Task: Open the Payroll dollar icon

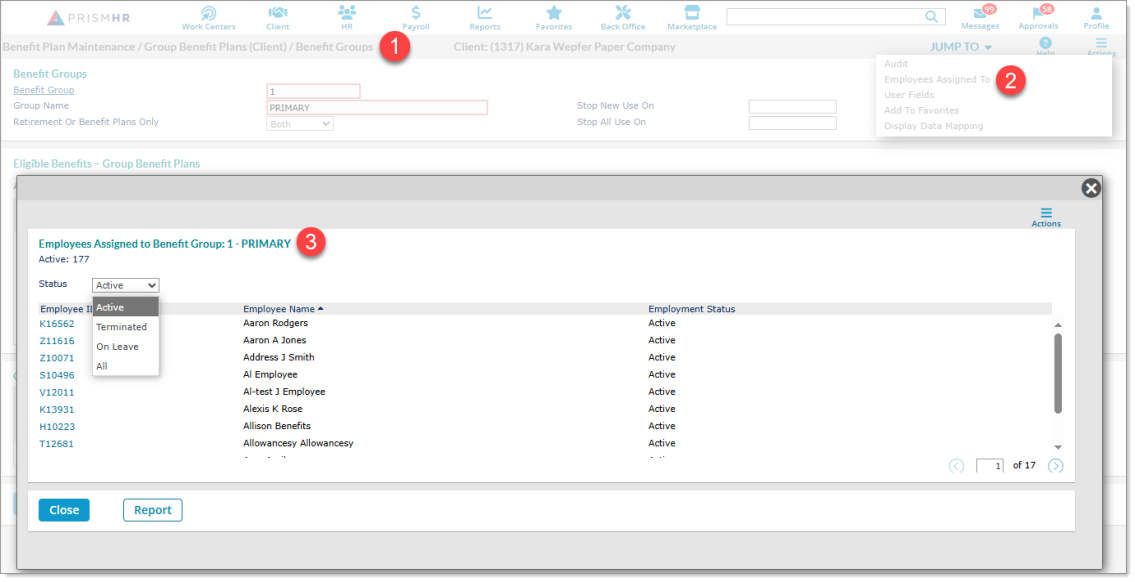Action: click(x=415, y=14)
